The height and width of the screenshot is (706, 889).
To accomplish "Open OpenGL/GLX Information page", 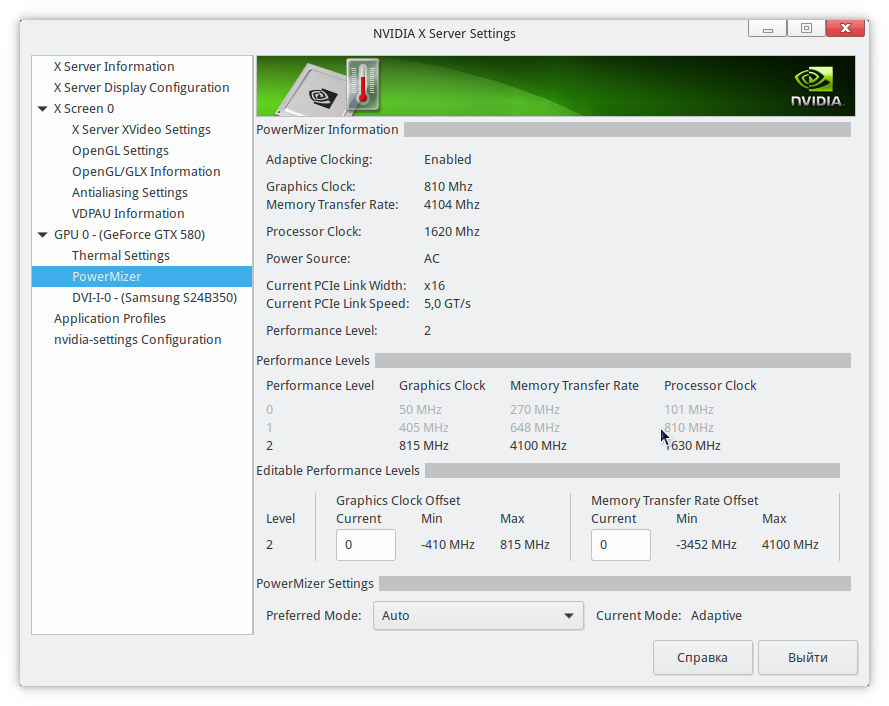I will pyautogui.click(x=146, y=172).
